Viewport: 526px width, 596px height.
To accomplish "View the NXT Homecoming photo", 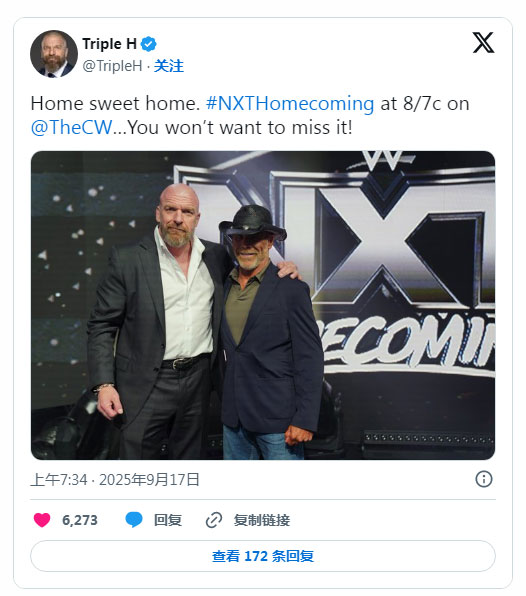I will click(263, 305).
